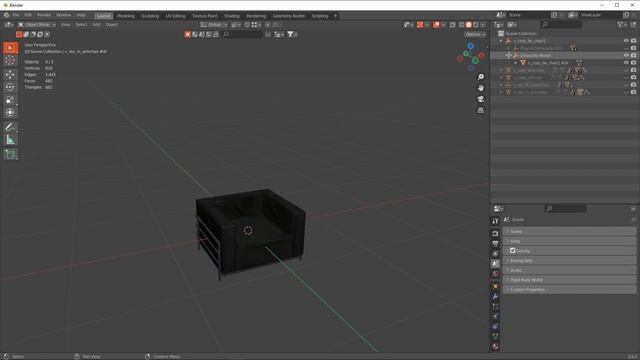The width and height of the screenshot is (640, 360).
Task: Open the Edit menu
Action: tap(28, 15)
